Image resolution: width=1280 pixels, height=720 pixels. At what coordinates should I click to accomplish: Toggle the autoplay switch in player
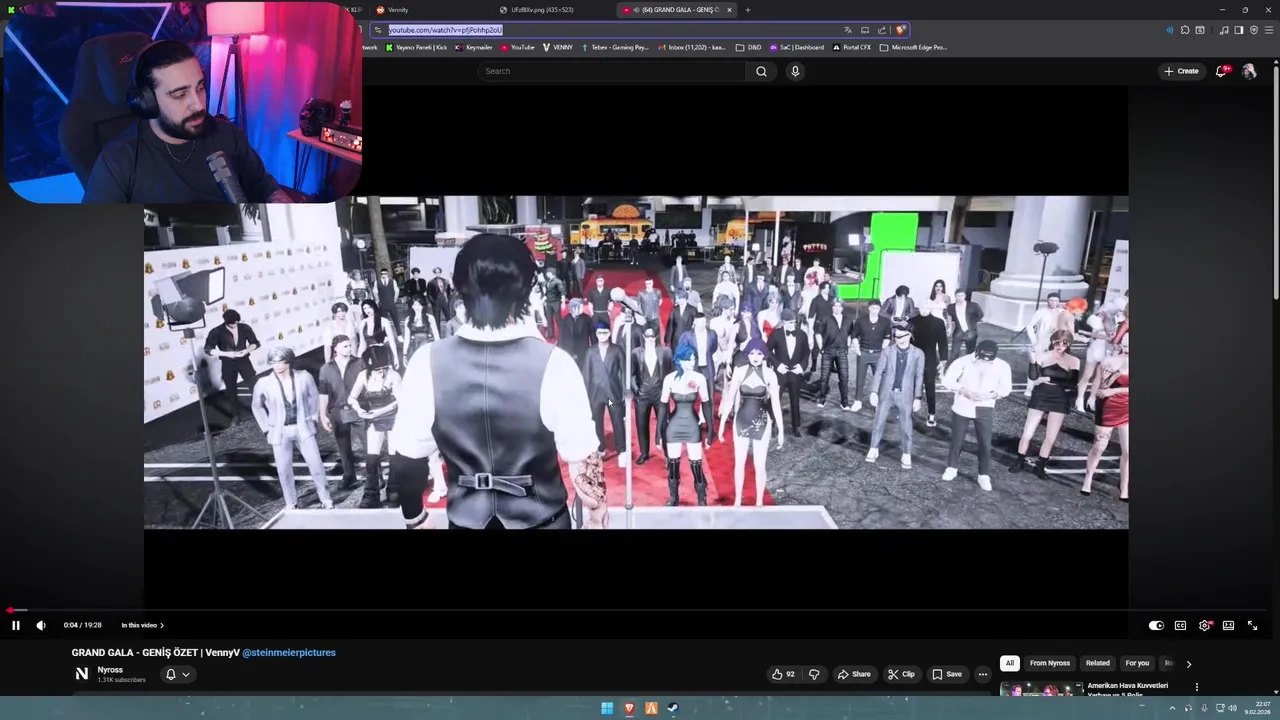tap(1156, 625)
